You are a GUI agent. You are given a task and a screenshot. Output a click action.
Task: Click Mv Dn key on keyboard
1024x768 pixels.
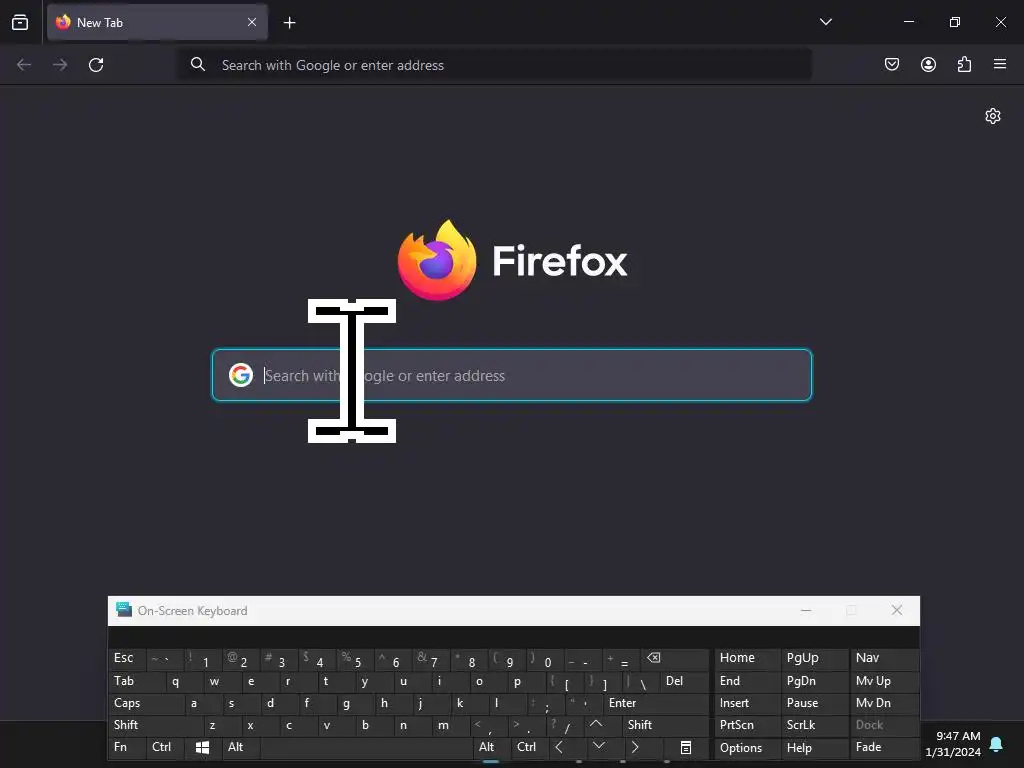[884, 703]
